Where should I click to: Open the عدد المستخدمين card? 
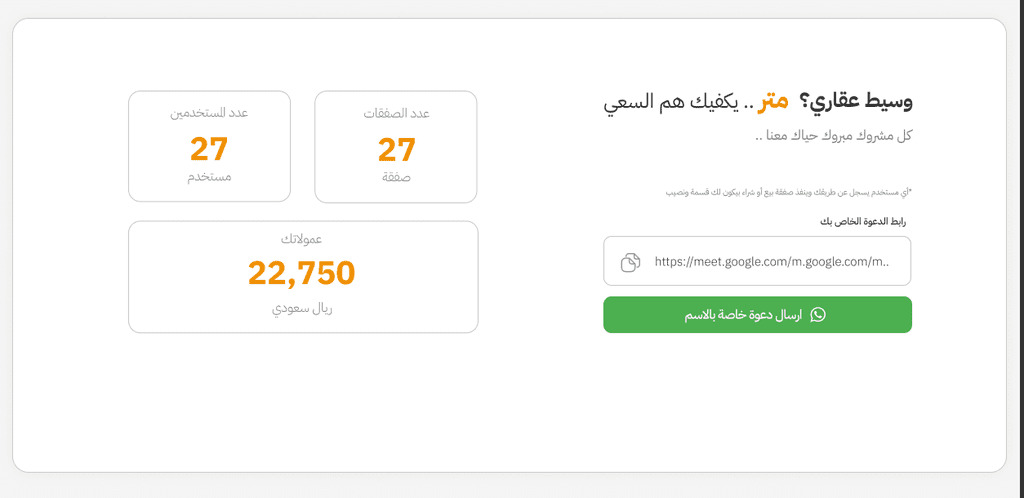(210, 146)
